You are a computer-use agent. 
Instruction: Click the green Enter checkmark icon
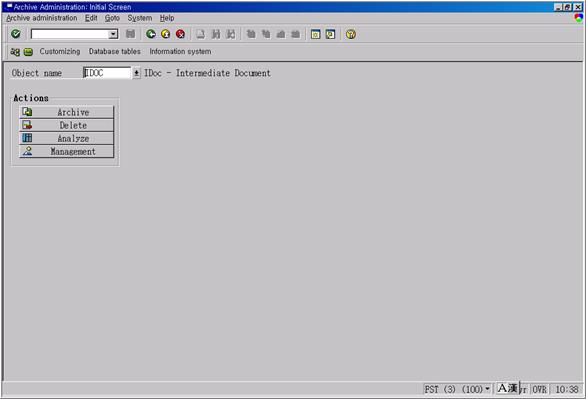(16, 34)
